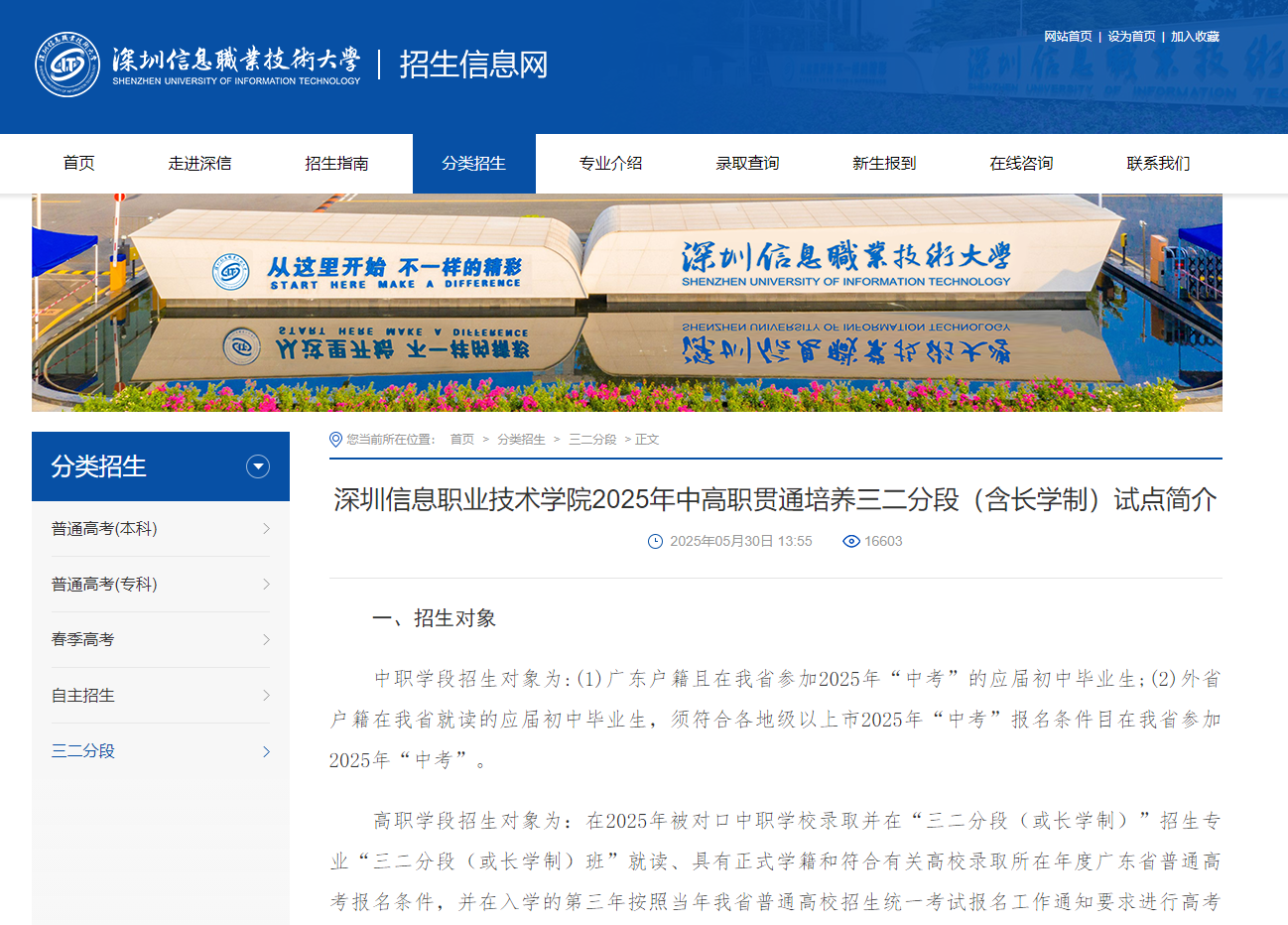Image resolution: width=1288 pixels, height=925 pixels.
Task: Click 加入收藏 at the top right
Action: tap(1196, 35)
